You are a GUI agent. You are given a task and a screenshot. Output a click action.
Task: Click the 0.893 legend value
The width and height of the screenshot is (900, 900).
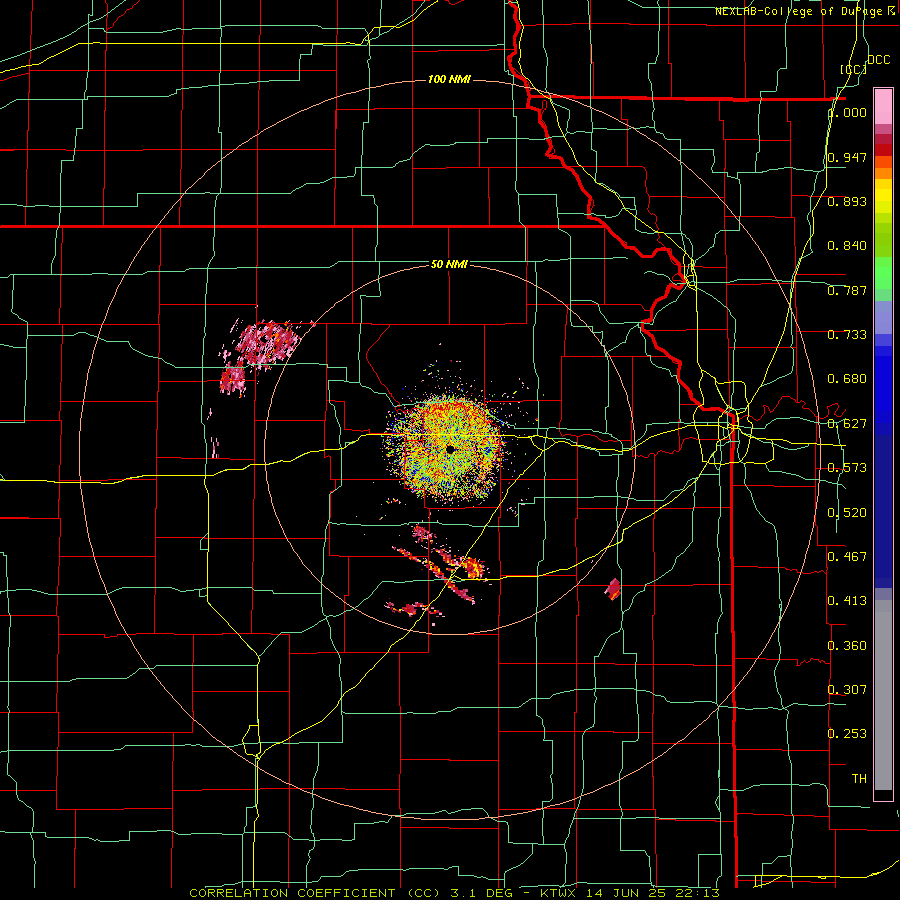click(x=847, y=201)
